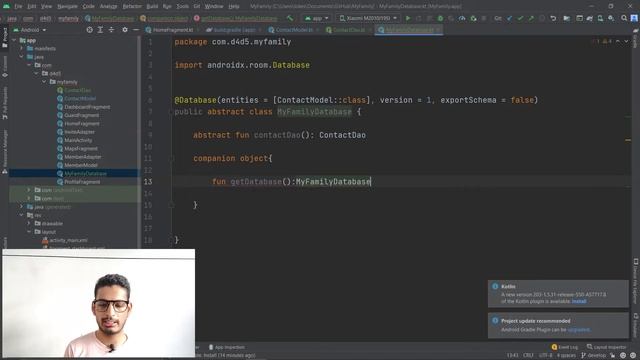Image resolution: width=640 pixels, height=360 pixels.
Task: Click the Search Everywhere magnifier icon
Action: pyautogui.click(x=624, y=18)
